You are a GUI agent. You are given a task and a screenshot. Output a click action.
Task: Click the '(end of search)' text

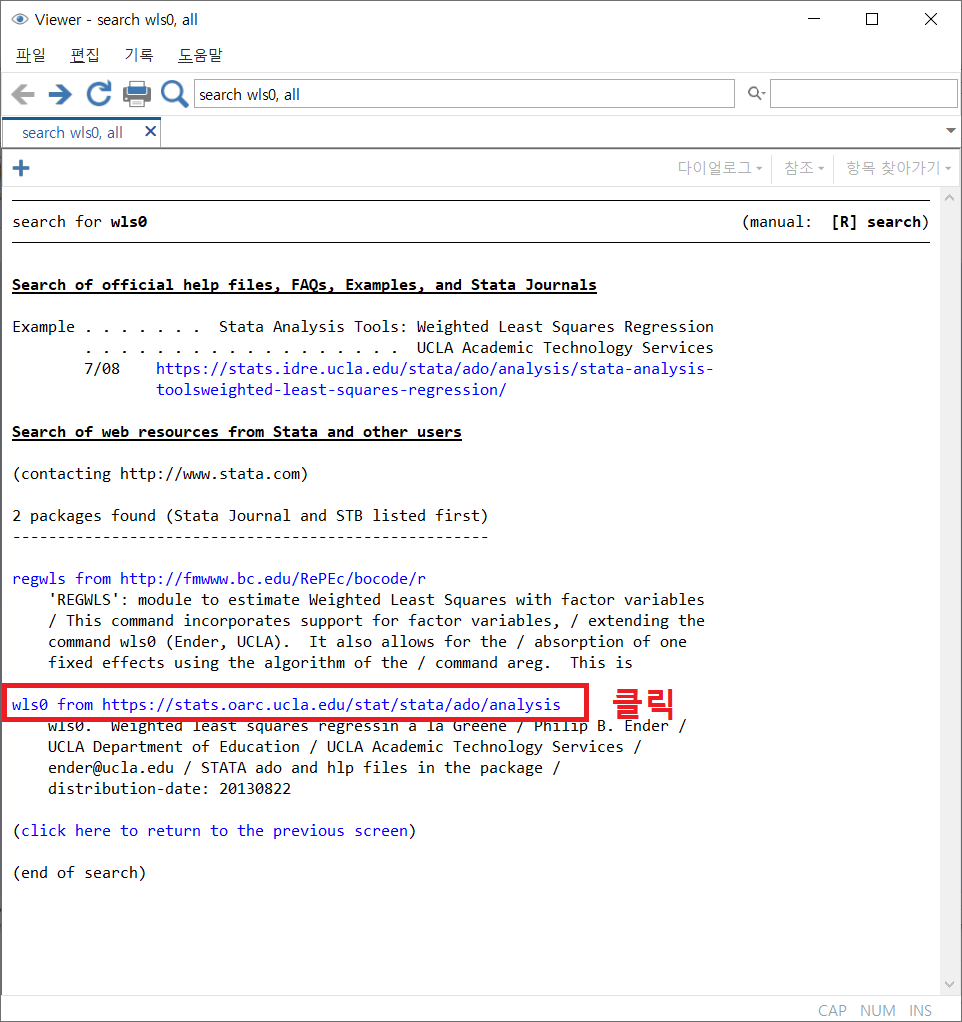(x=80, y=873)
